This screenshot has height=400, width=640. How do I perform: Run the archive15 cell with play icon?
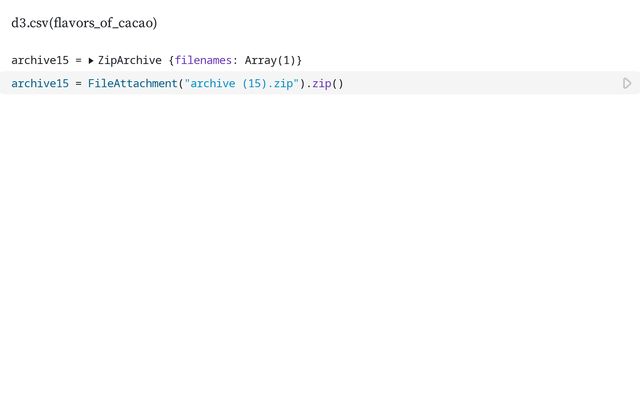[627, 83]
